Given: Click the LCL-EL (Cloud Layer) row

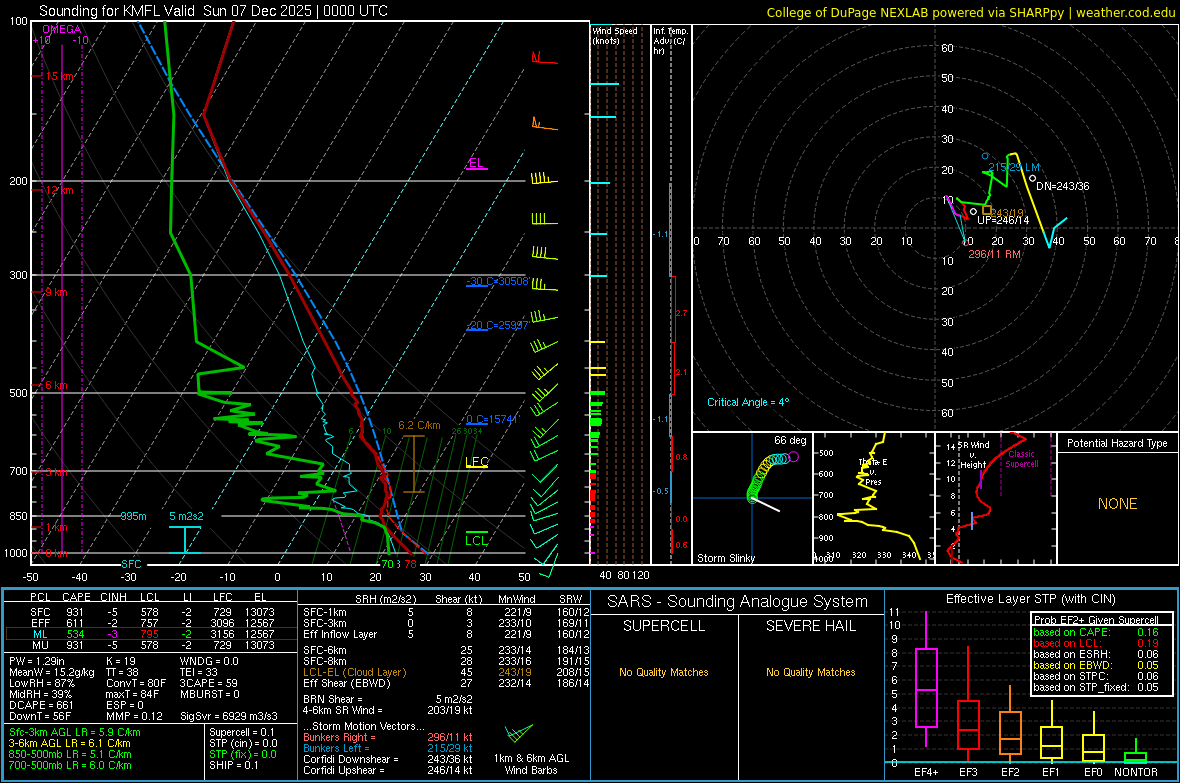Looking at the screenshot, I should (x=446, y=672).
